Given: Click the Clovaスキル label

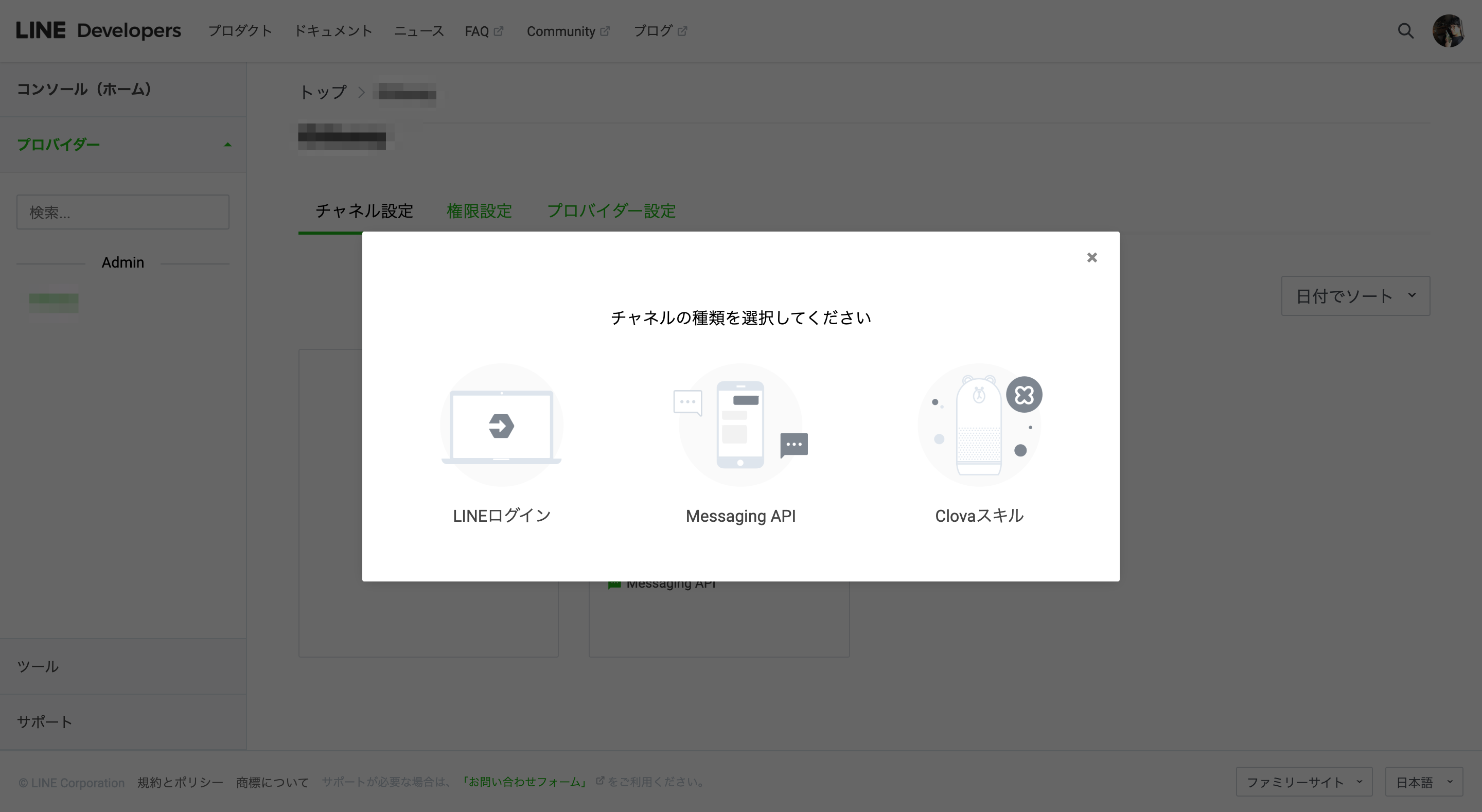Looking at the screenshot, I should click(979, 516).
